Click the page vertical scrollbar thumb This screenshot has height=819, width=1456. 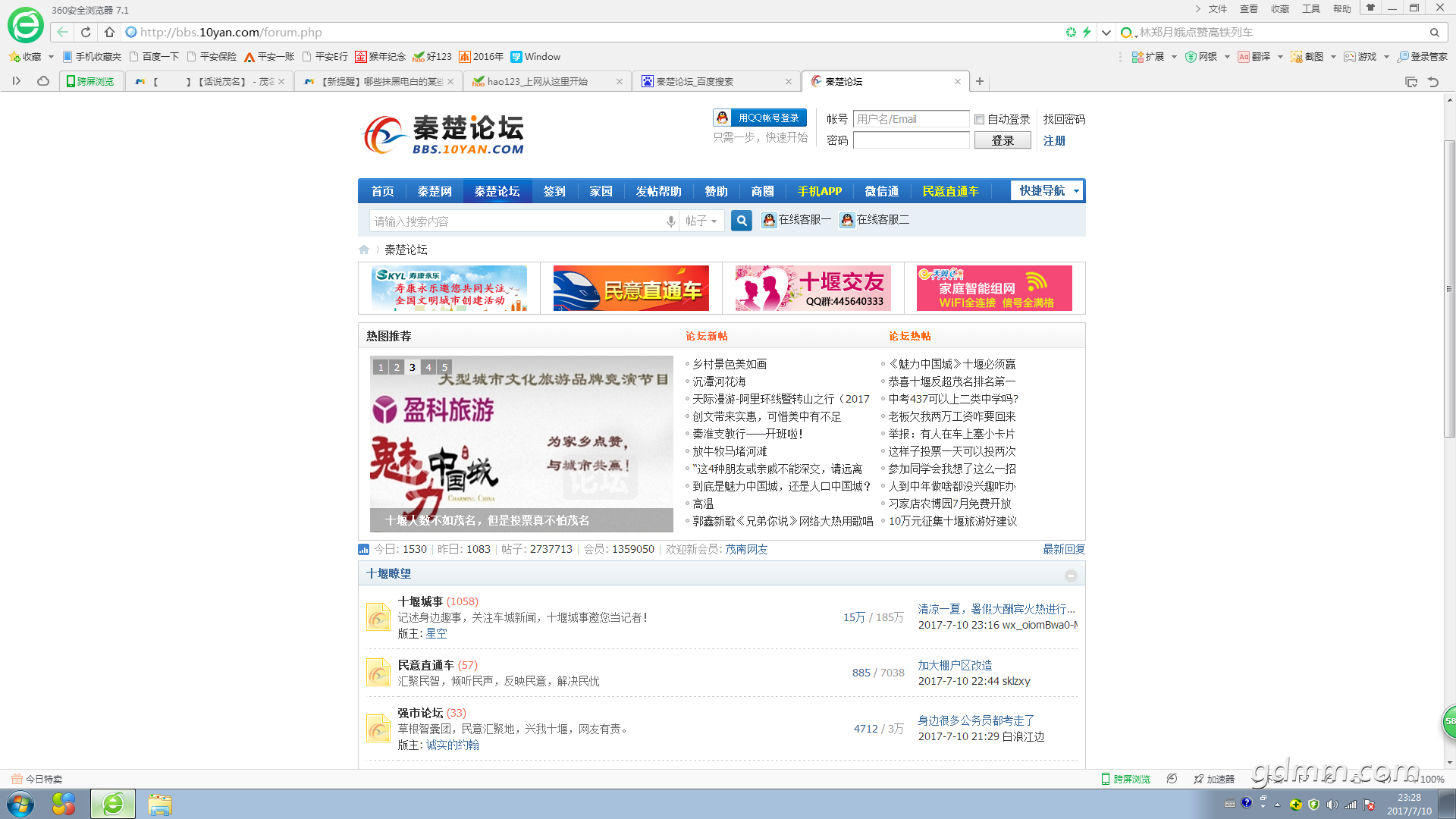[x=1449, y=288]
